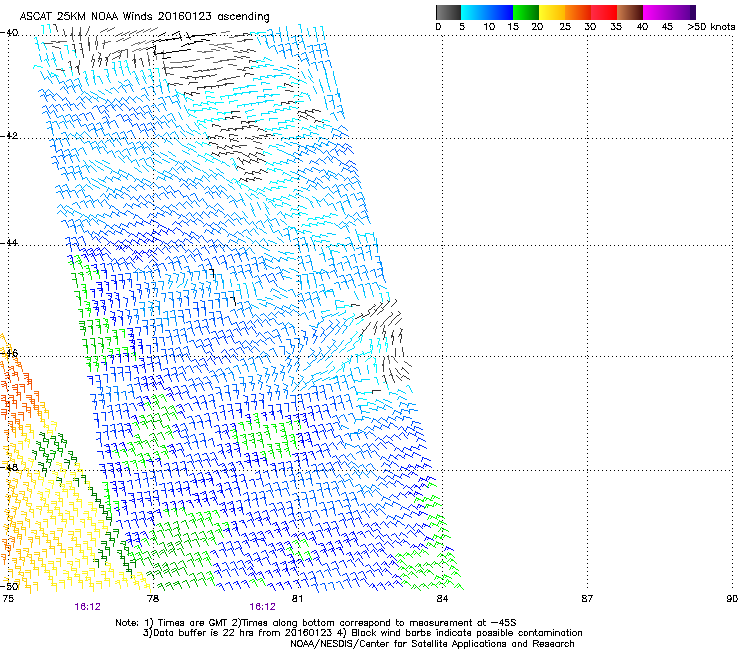Click the gray 0-5 knots color segment
The height and width of the screenshot is (650, 740).
[x=448, y=12]
